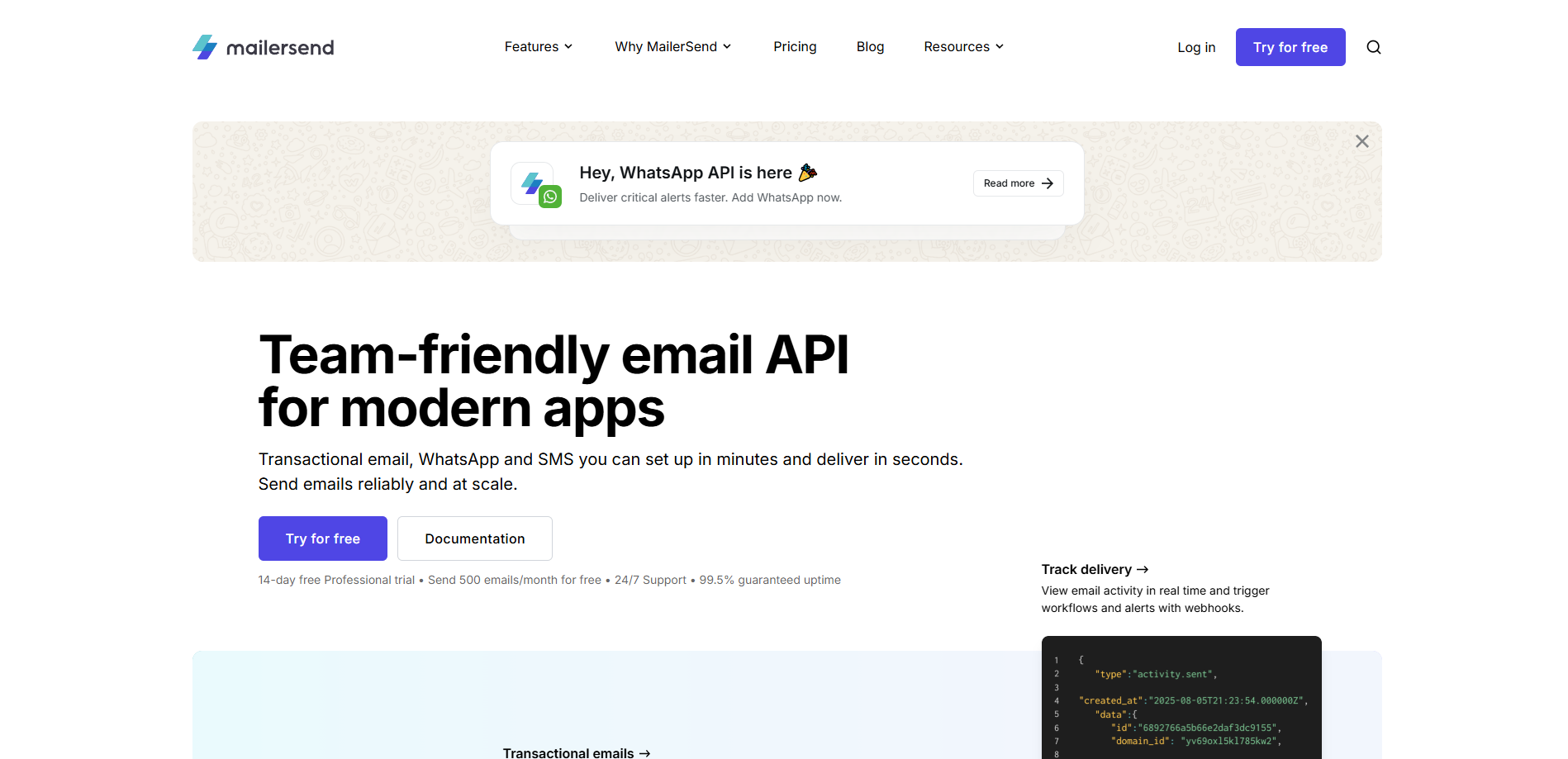Click the 'View email activity in real time' description

coord(1155,600)
